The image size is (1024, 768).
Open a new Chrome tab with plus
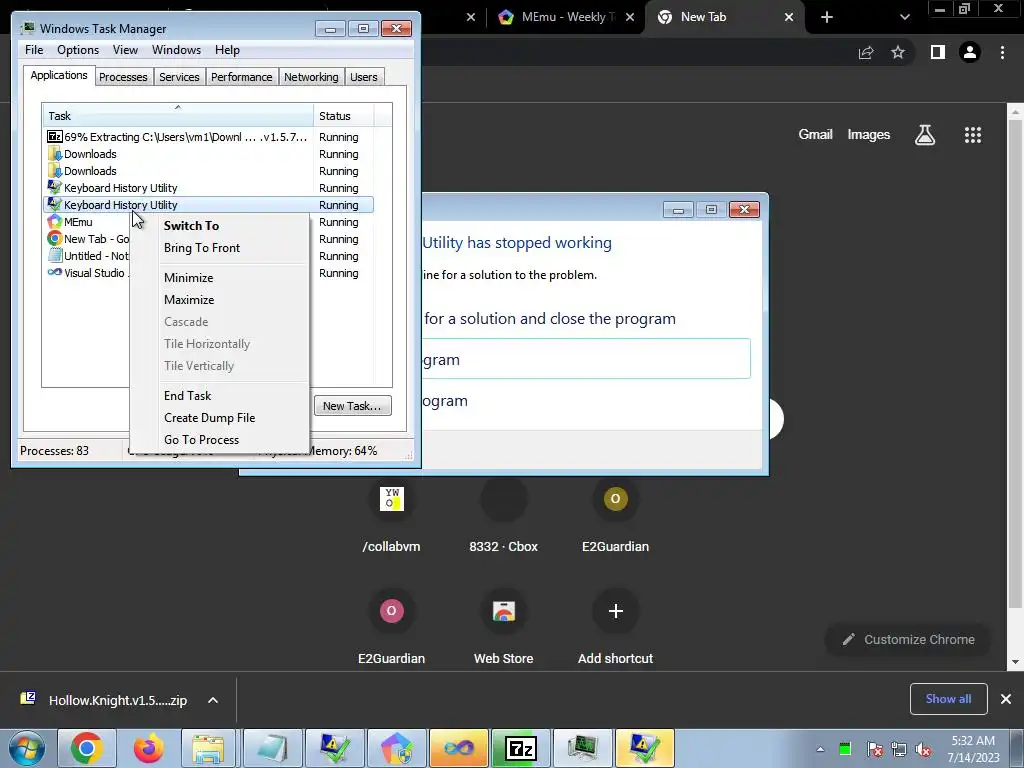pos(827,18)
